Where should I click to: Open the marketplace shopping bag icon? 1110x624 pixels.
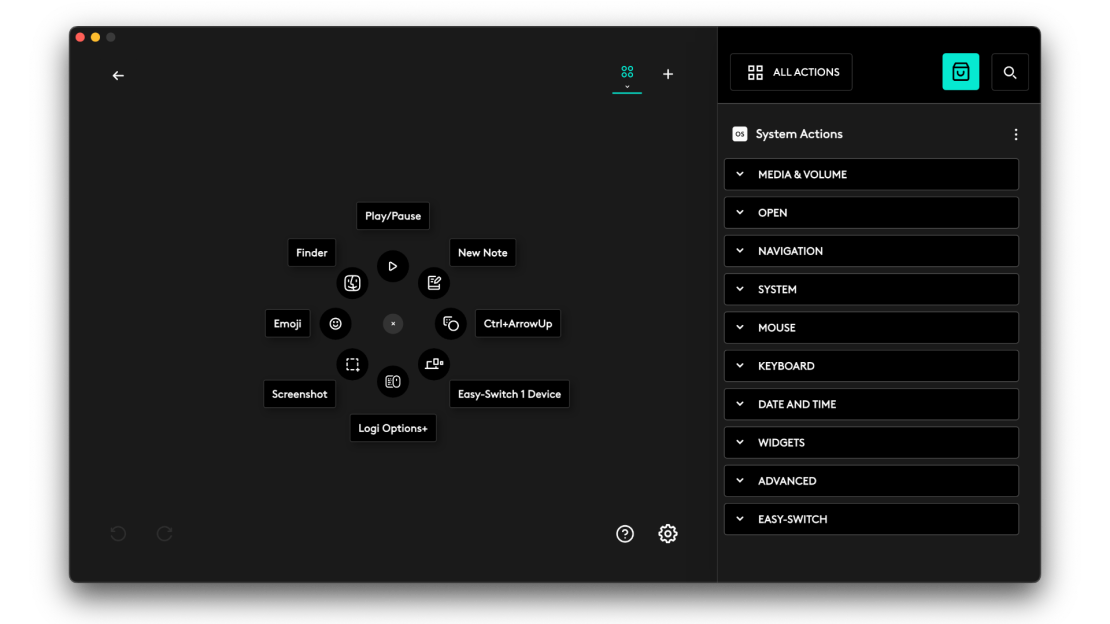click(960, 72)
